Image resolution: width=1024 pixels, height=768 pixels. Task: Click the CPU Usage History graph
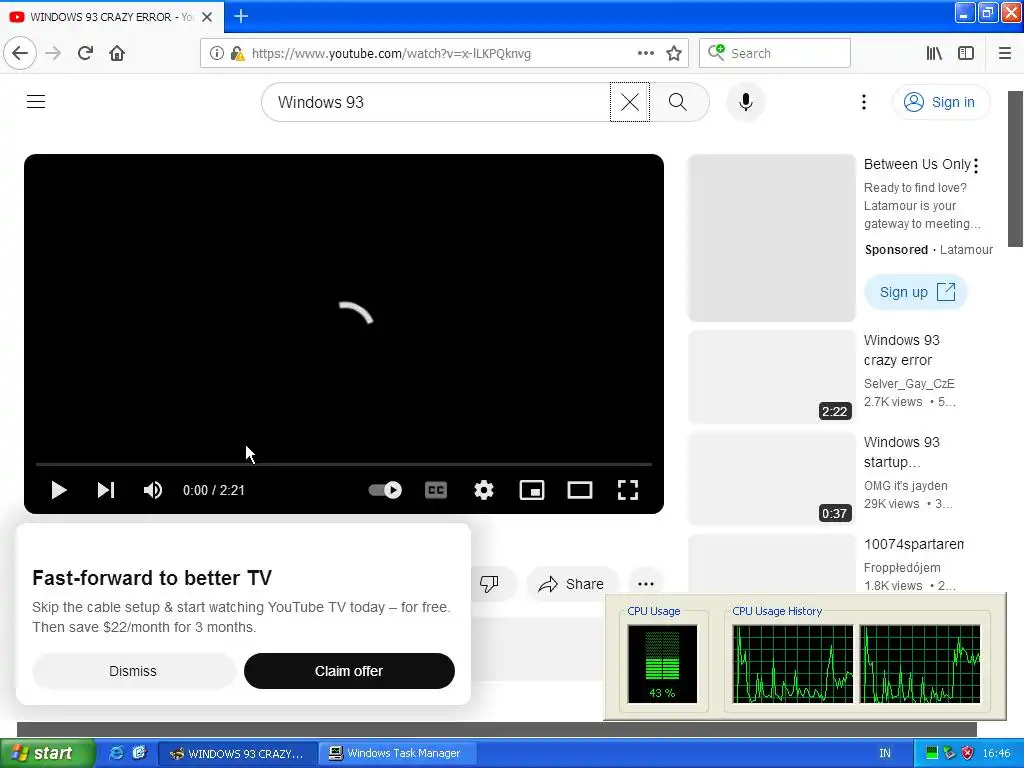[856, 664]
